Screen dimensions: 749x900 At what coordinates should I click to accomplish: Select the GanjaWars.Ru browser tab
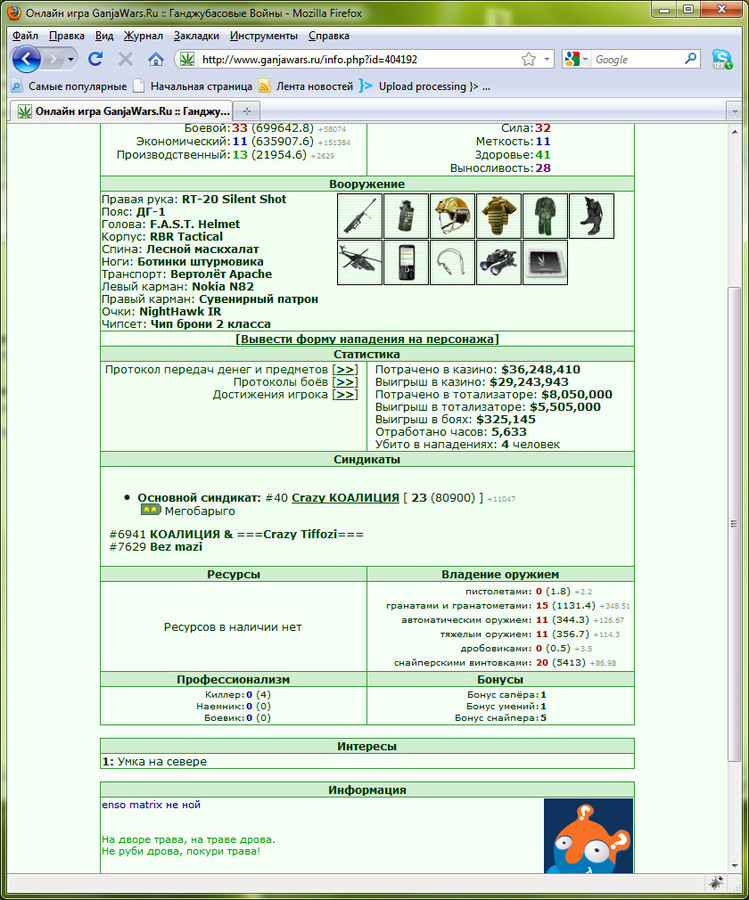tap(123, 111)
